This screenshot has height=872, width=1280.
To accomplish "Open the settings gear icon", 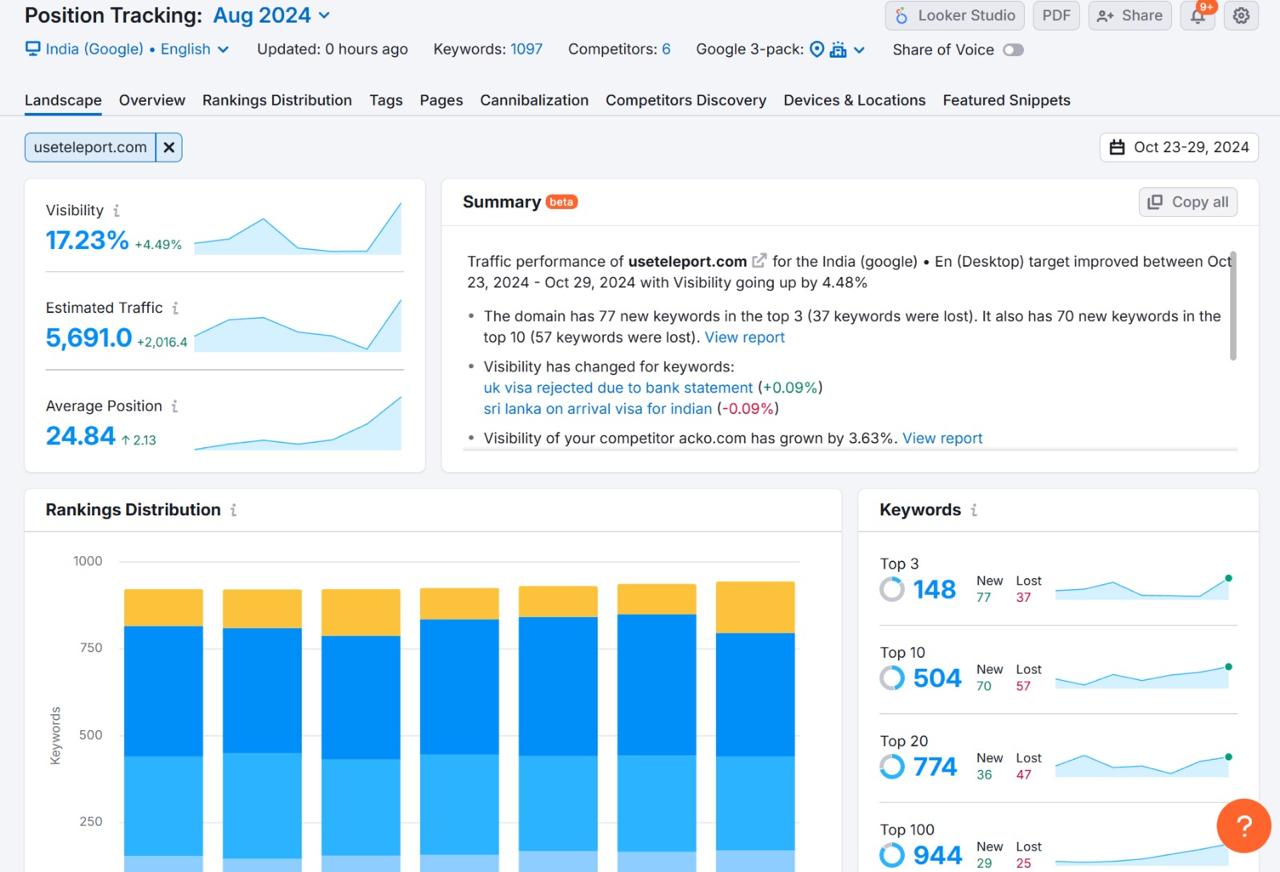I will (1241, 16).
